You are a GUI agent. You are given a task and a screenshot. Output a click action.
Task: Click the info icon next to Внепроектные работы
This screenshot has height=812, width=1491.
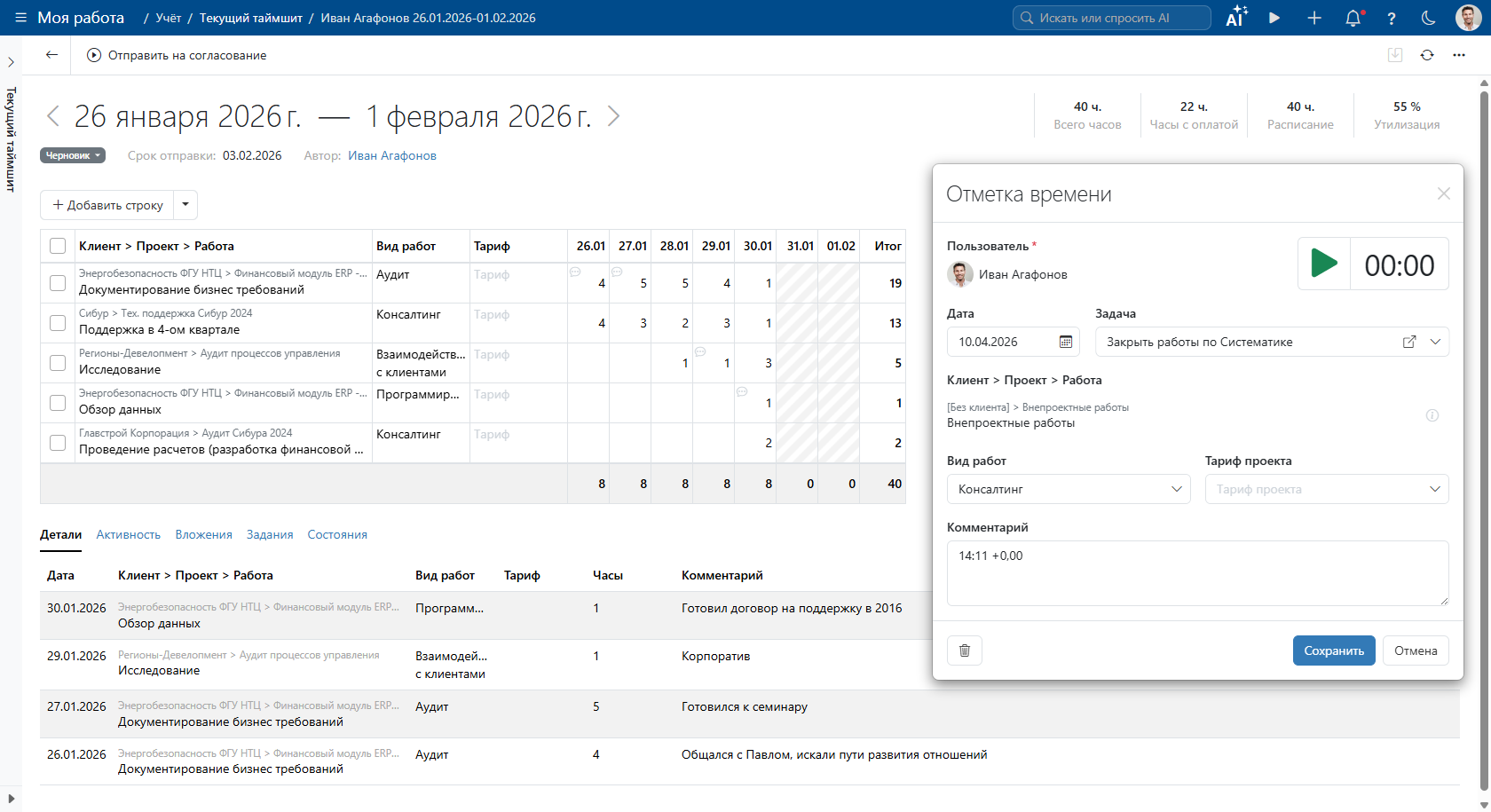[x=1433, y=415]
